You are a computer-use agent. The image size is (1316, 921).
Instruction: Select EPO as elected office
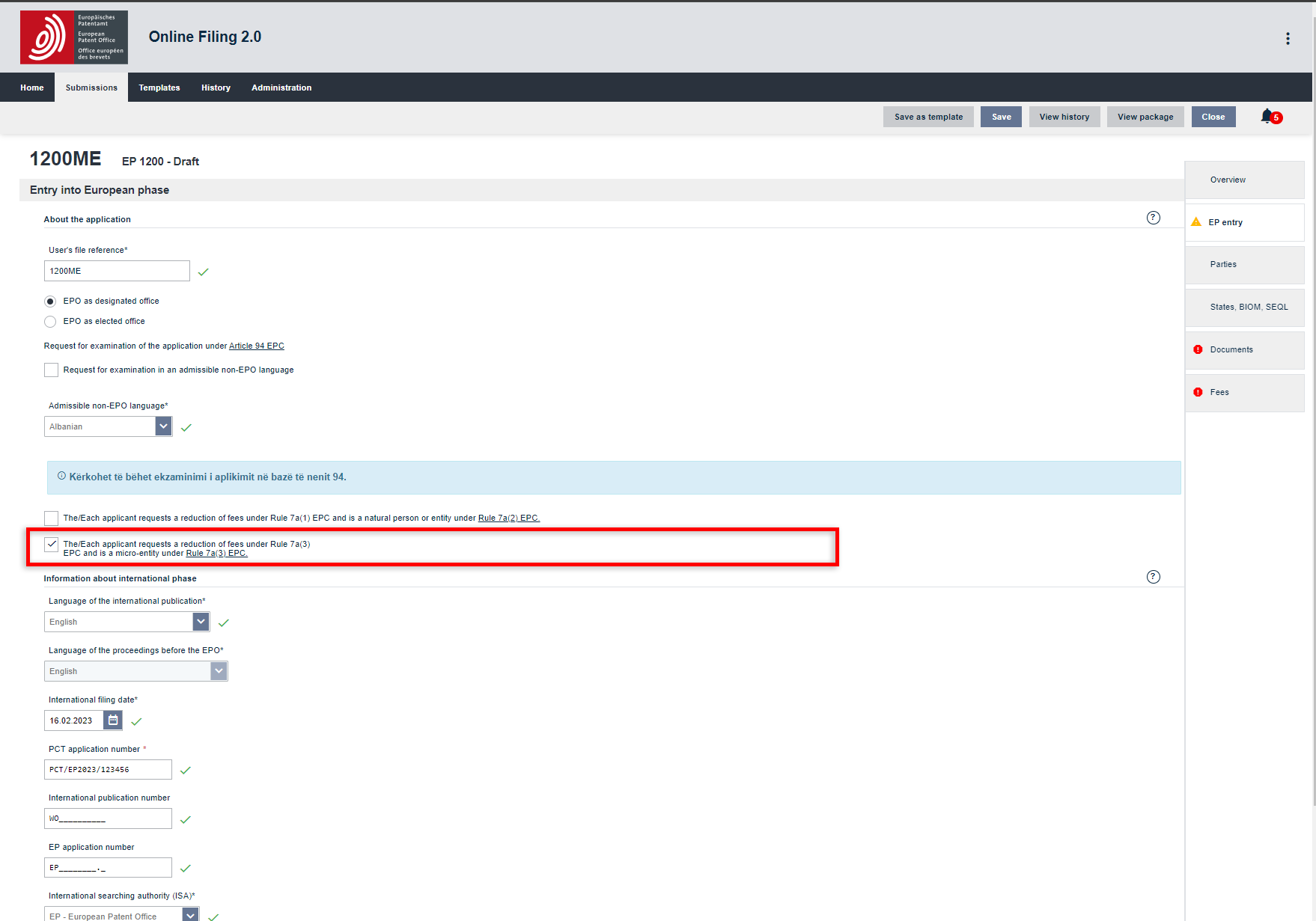pyautogui.click(x=50, y=322)
